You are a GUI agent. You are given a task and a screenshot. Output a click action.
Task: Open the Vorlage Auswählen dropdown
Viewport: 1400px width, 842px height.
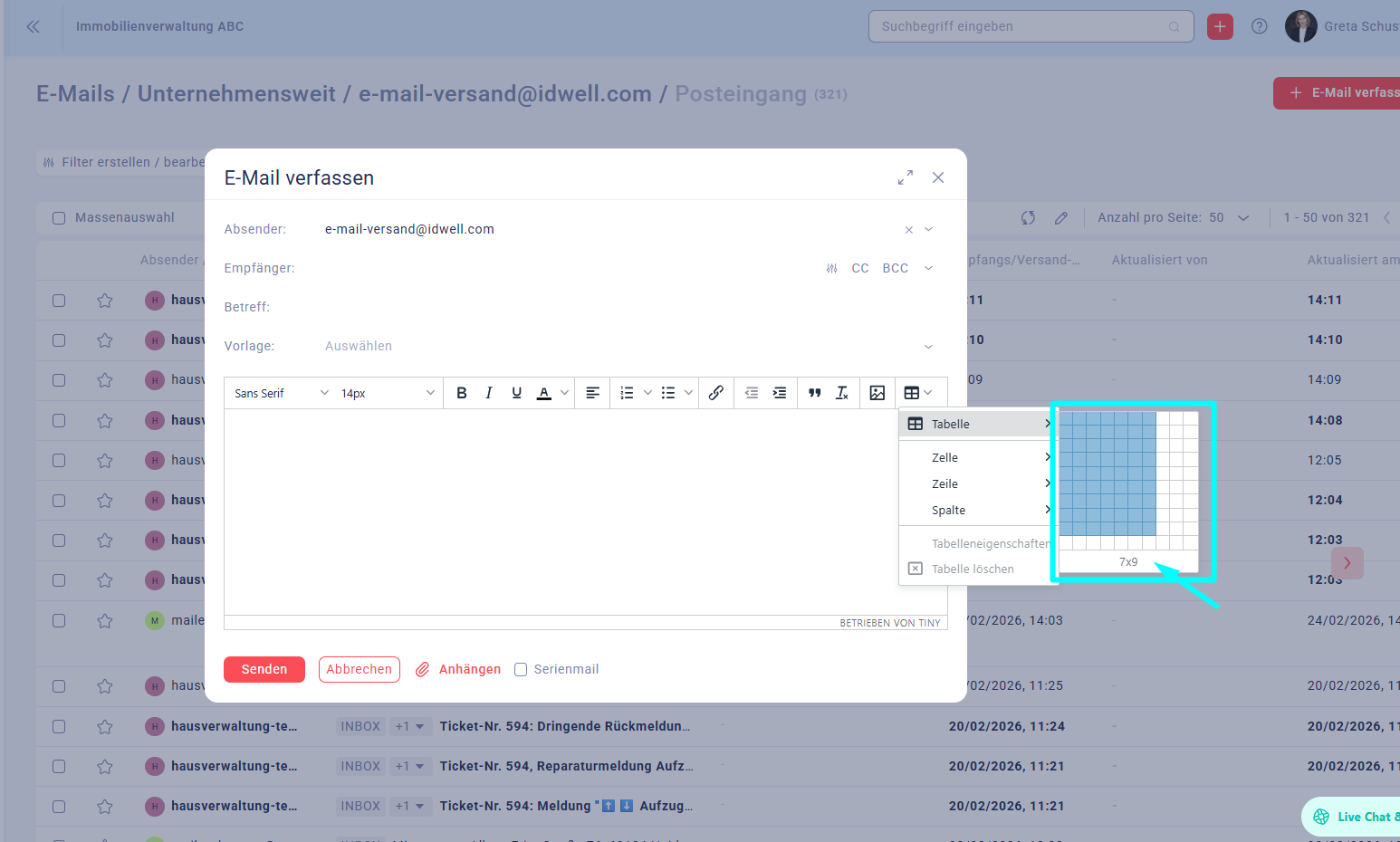tap(629, 347)
